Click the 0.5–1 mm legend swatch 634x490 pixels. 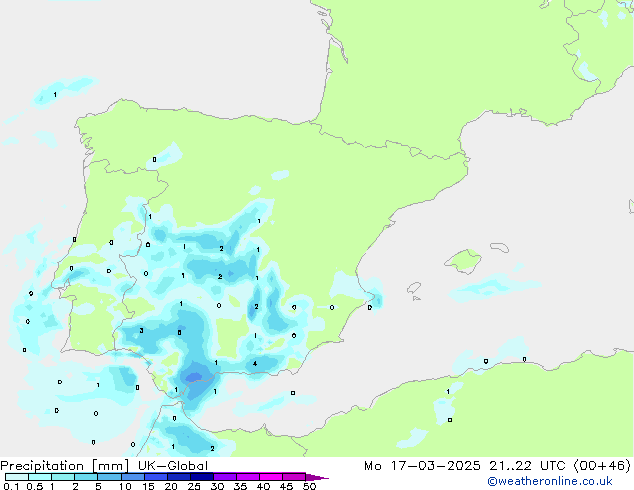click(x=40, y=477)
